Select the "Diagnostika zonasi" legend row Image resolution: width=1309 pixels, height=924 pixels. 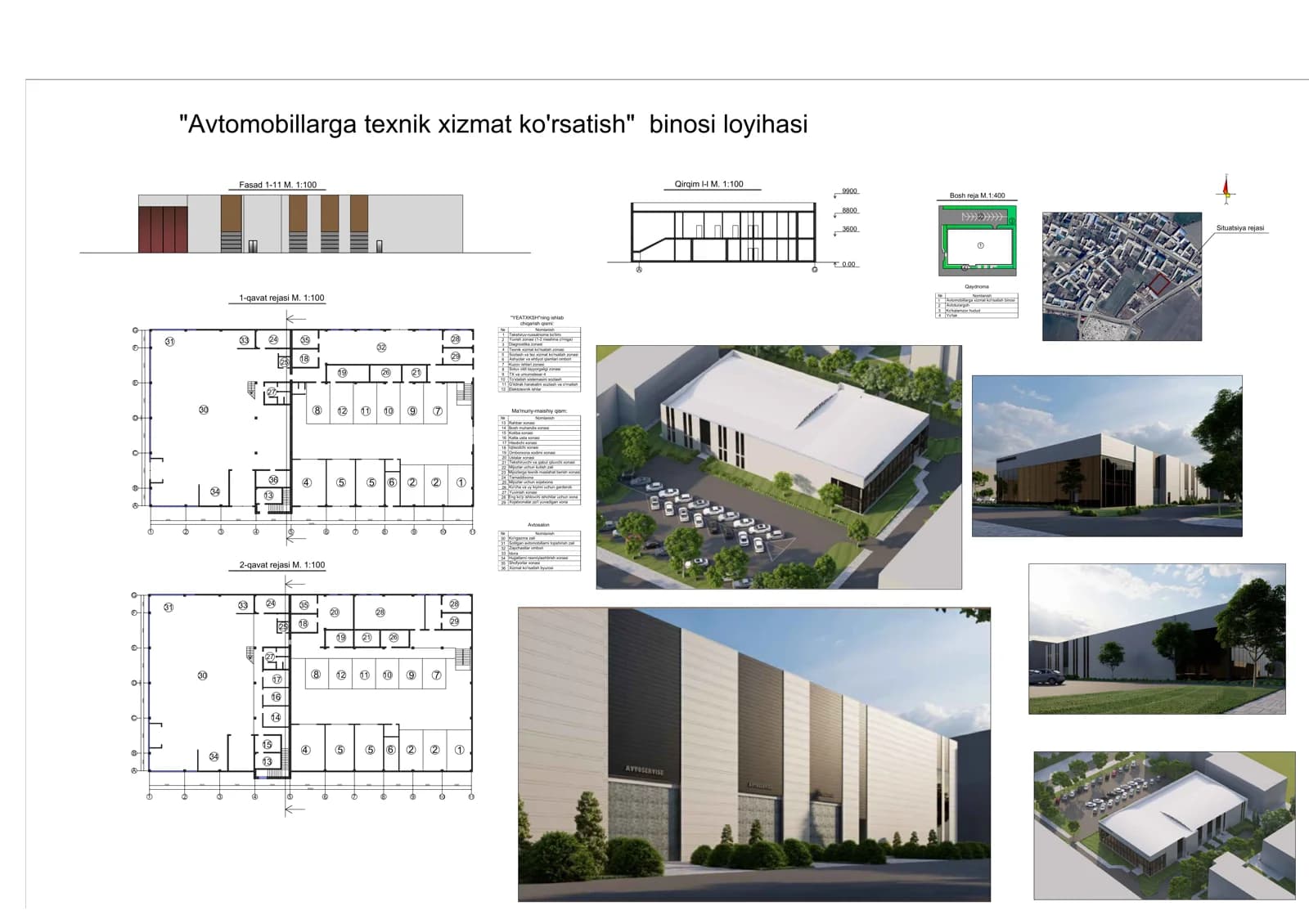coord(540,344)
